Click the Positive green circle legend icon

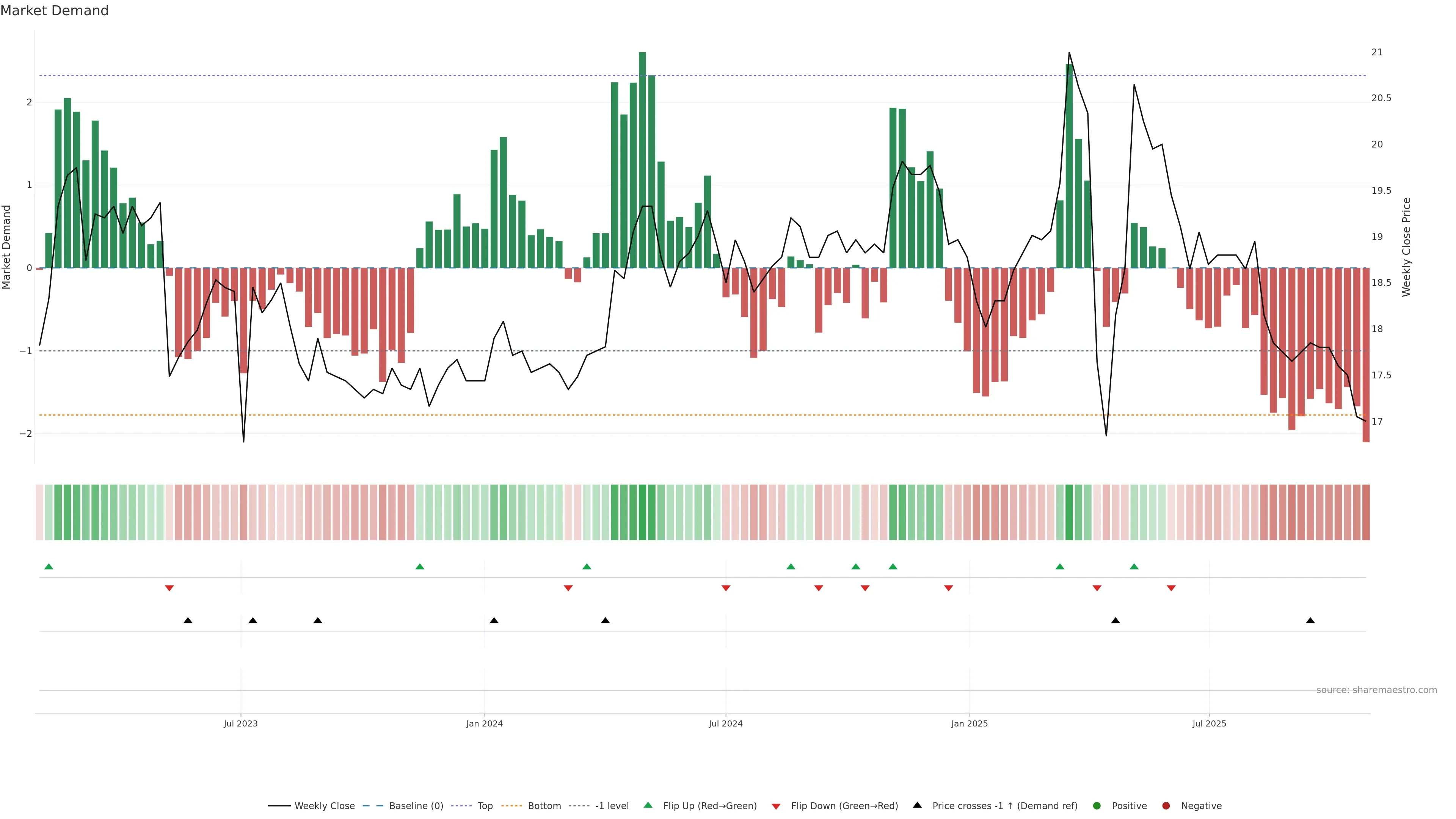click(1097, 806)
